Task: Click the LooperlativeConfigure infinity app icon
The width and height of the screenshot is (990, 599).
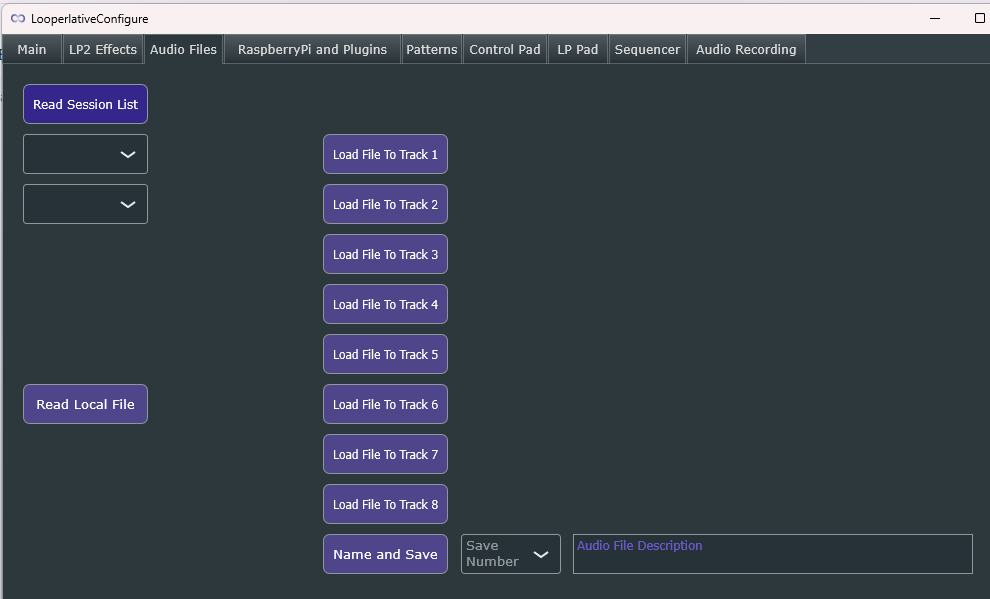Action: (18, 19)
